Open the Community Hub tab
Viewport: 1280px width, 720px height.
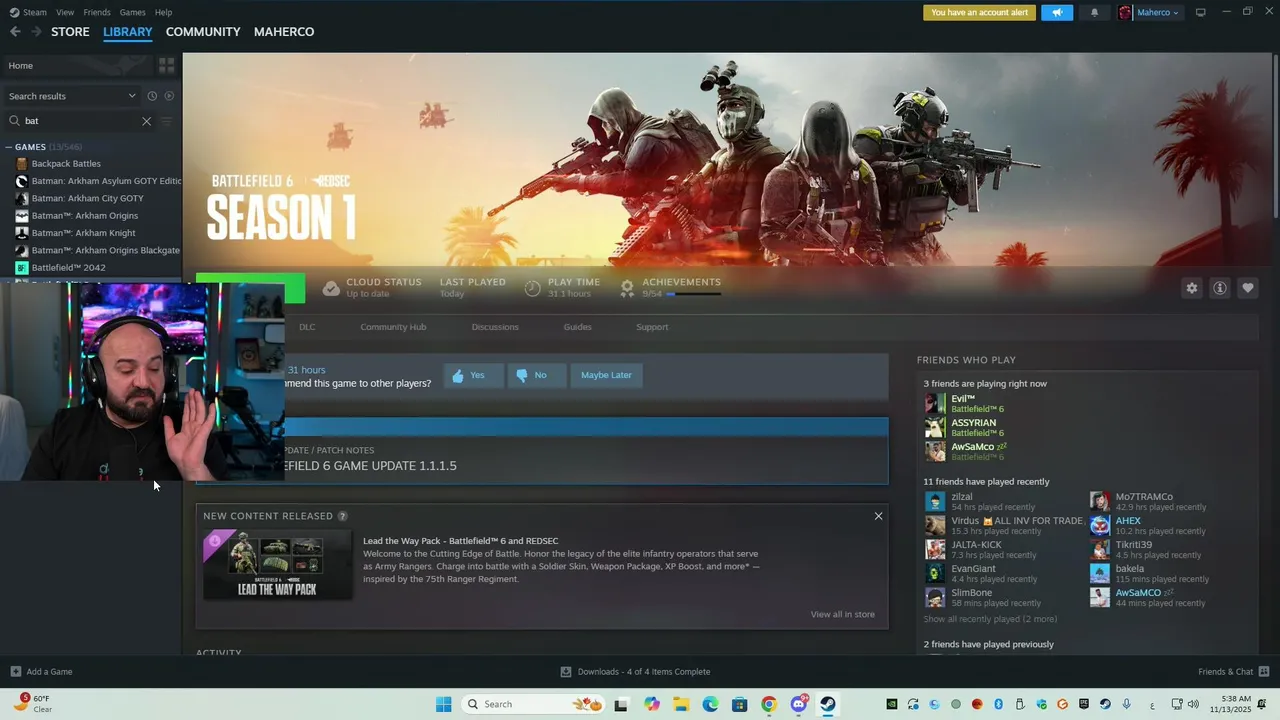click(393, 327)
